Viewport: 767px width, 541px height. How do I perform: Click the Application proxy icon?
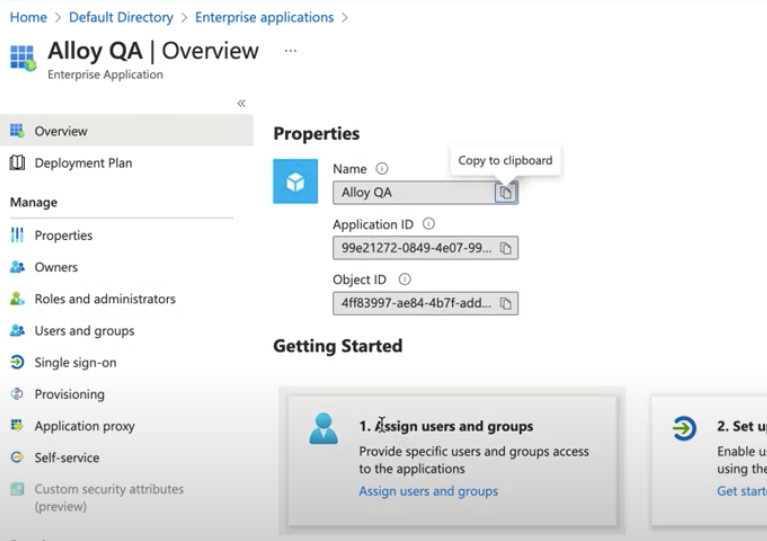tap(17, 426)
